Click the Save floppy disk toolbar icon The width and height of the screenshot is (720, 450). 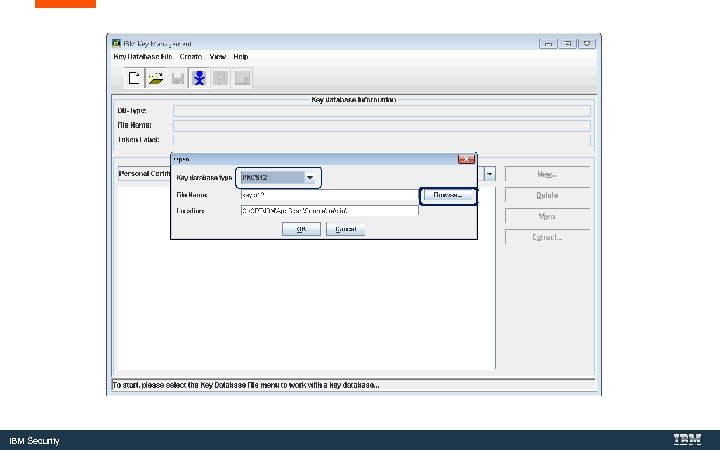(x=178, y=78)
